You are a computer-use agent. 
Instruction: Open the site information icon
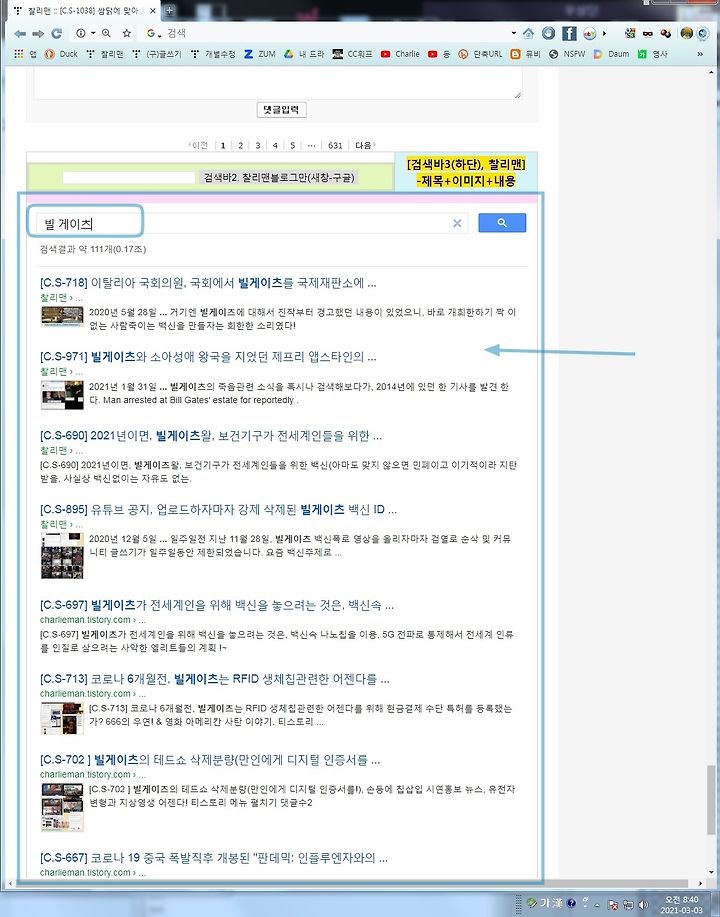81,33
